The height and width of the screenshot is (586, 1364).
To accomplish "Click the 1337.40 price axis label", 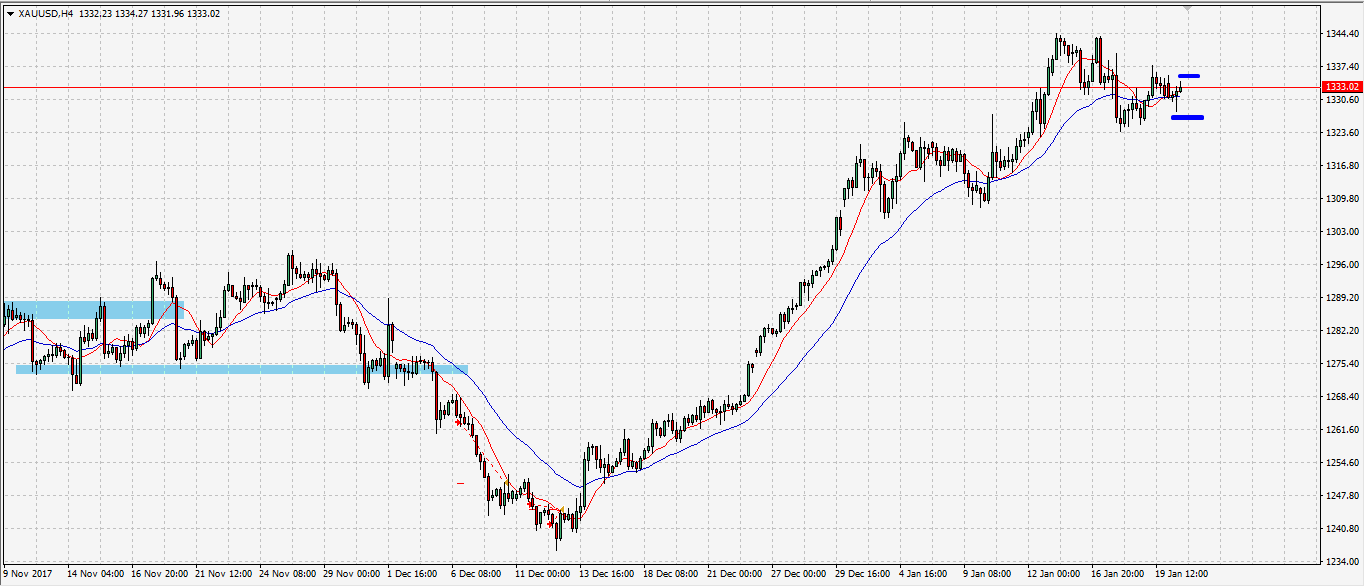I will 1340,67.
